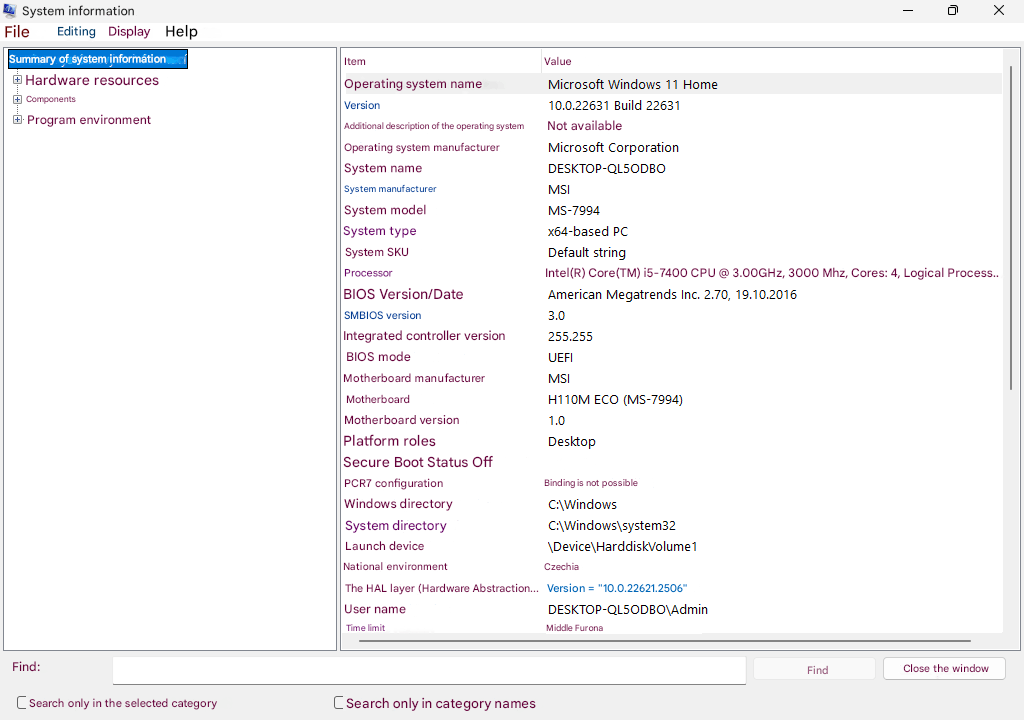Click the Find text input field

pos(429,670)
